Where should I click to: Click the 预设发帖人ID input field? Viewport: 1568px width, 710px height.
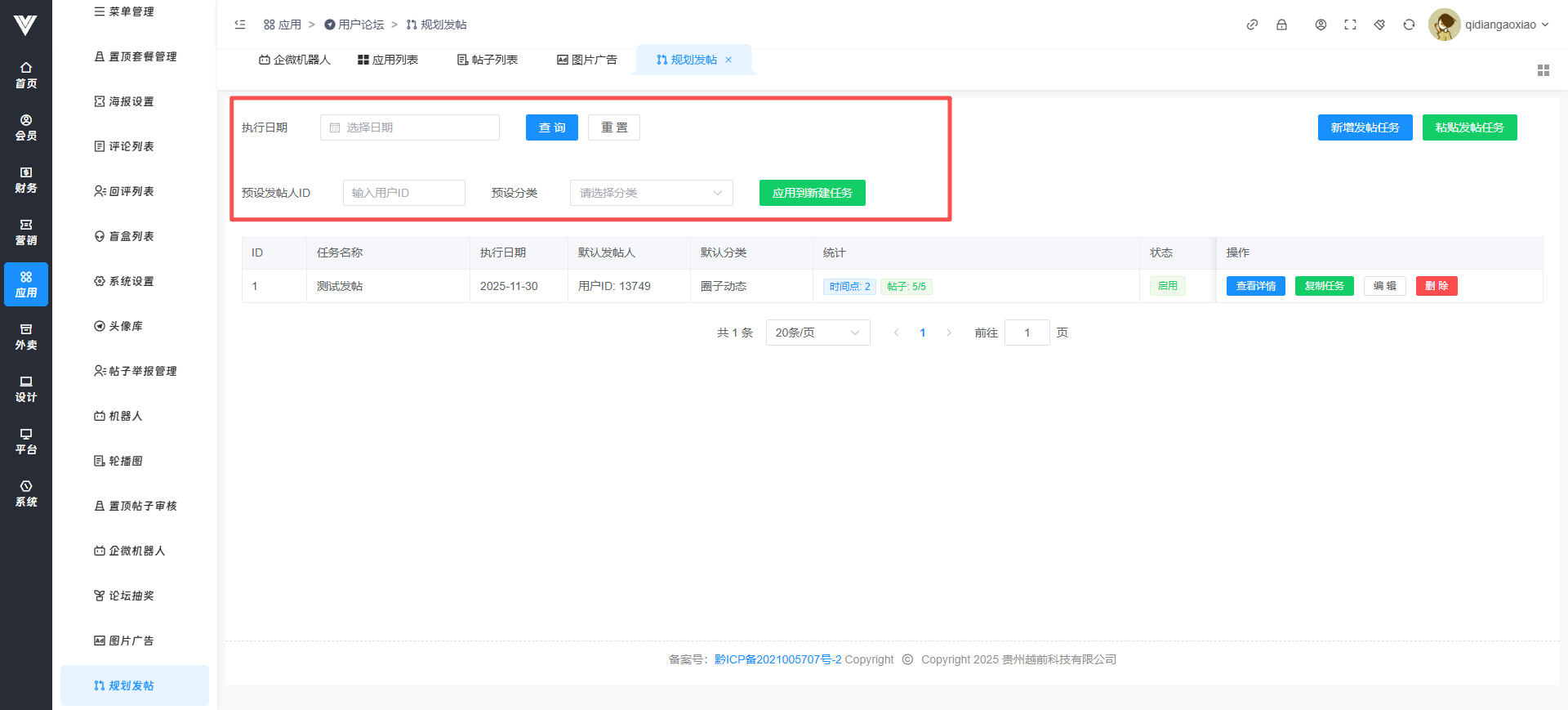404,193
